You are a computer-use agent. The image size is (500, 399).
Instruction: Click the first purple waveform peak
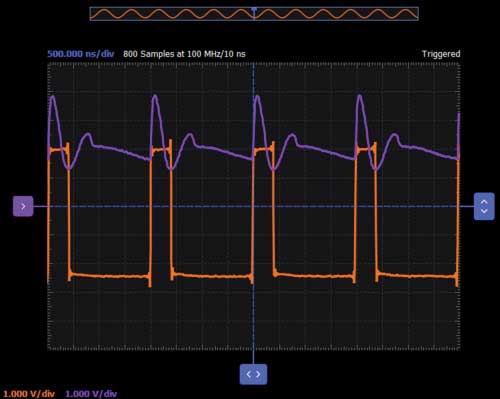pos(53,98)
